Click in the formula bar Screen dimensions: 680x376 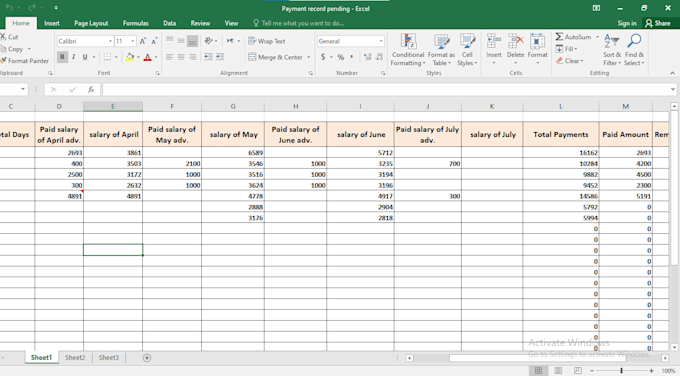click(x=386, y=89)
